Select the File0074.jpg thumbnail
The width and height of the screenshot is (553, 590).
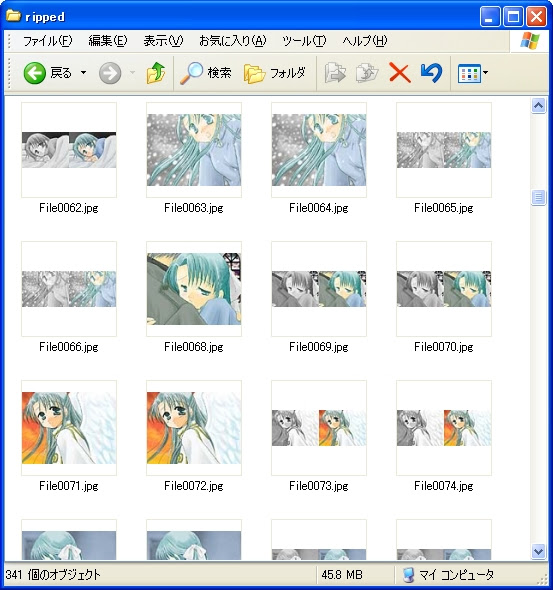pos(444,428)
